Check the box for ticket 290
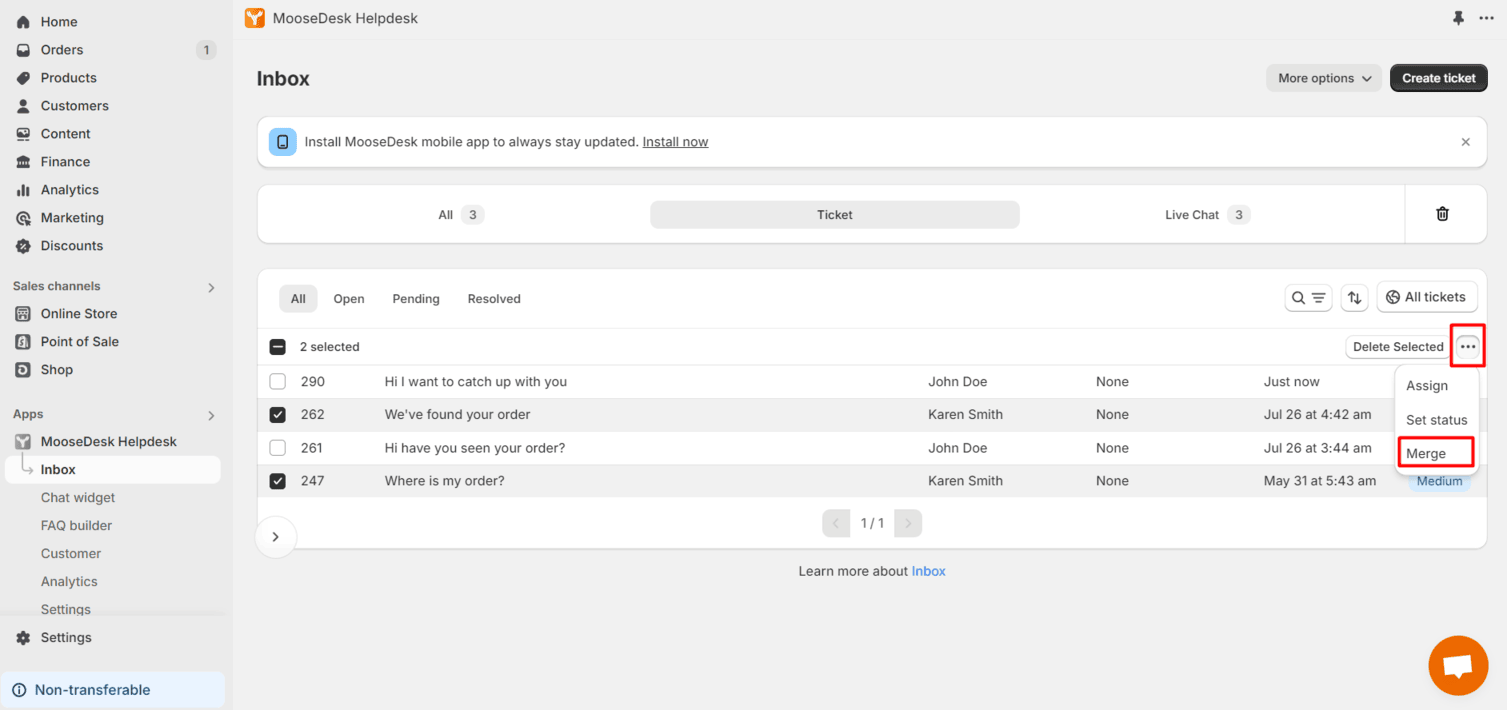 (278, 382)
